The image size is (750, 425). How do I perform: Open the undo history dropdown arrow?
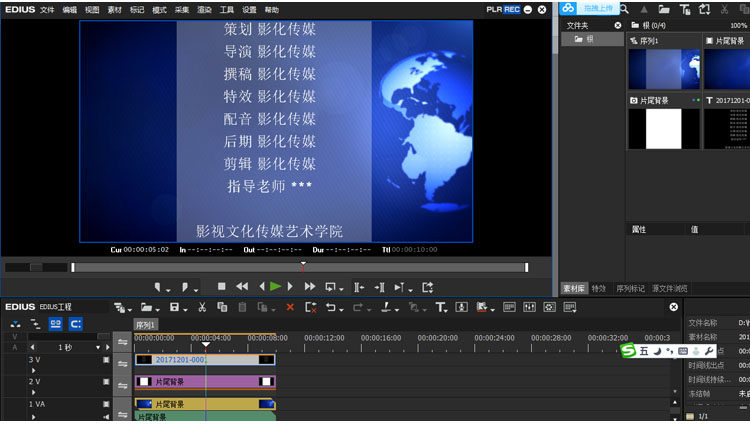coord(342,310)
